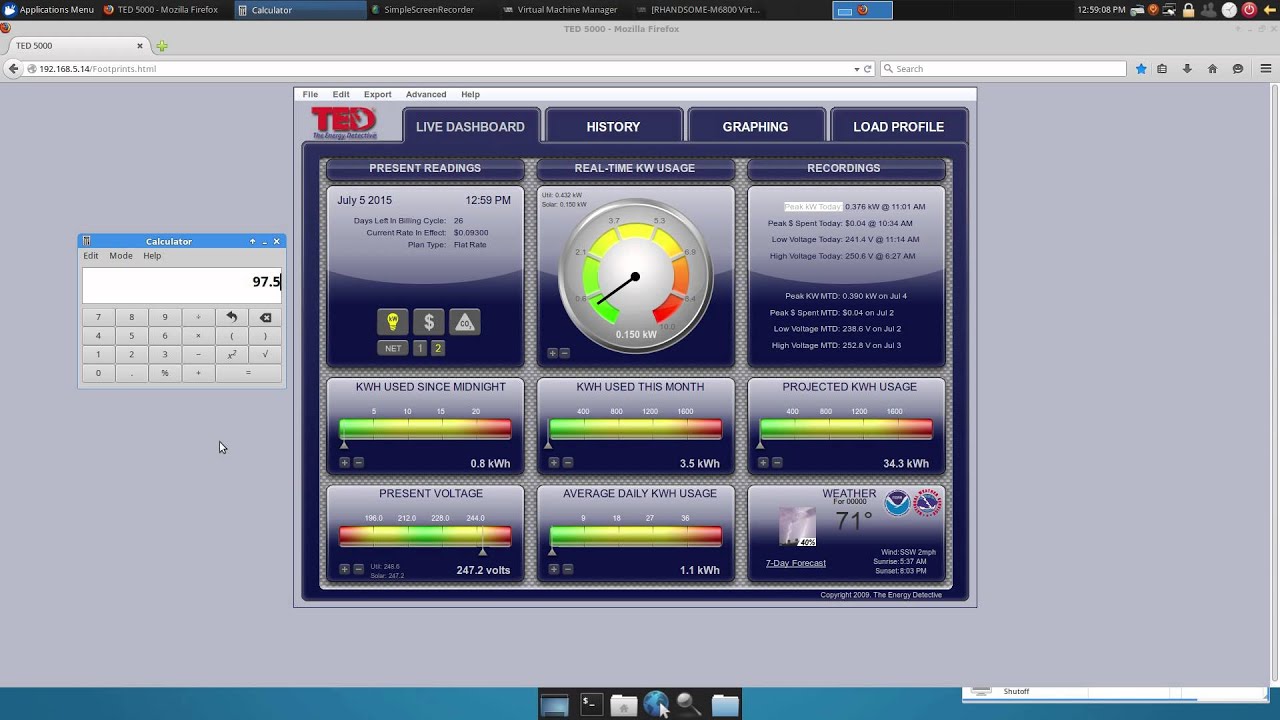Increase scale of Projected KWH Usage
The width and height of the screenshot is (1280, 720).
pyautogui.click(x=763, y=462)
